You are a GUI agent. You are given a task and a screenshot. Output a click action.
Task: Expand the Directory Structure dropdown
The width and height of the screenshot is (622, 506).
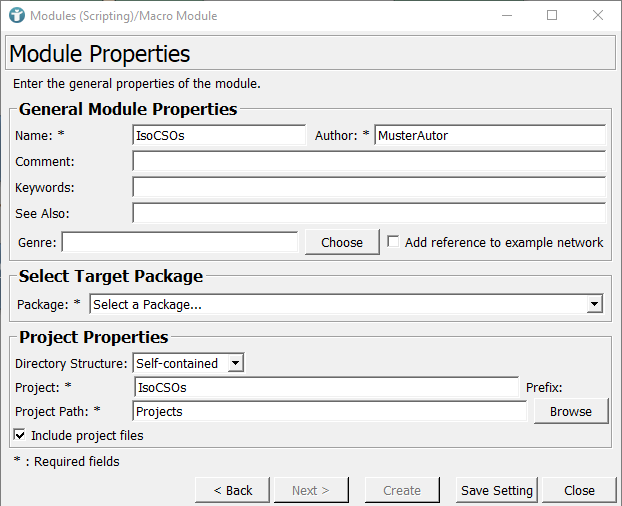[x=188, y=363]
